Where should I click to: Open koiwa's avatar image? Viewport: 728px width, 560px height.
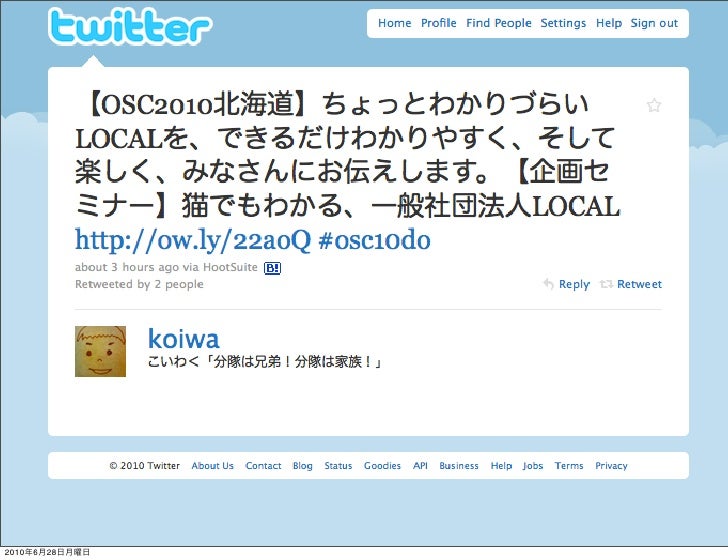100,351
